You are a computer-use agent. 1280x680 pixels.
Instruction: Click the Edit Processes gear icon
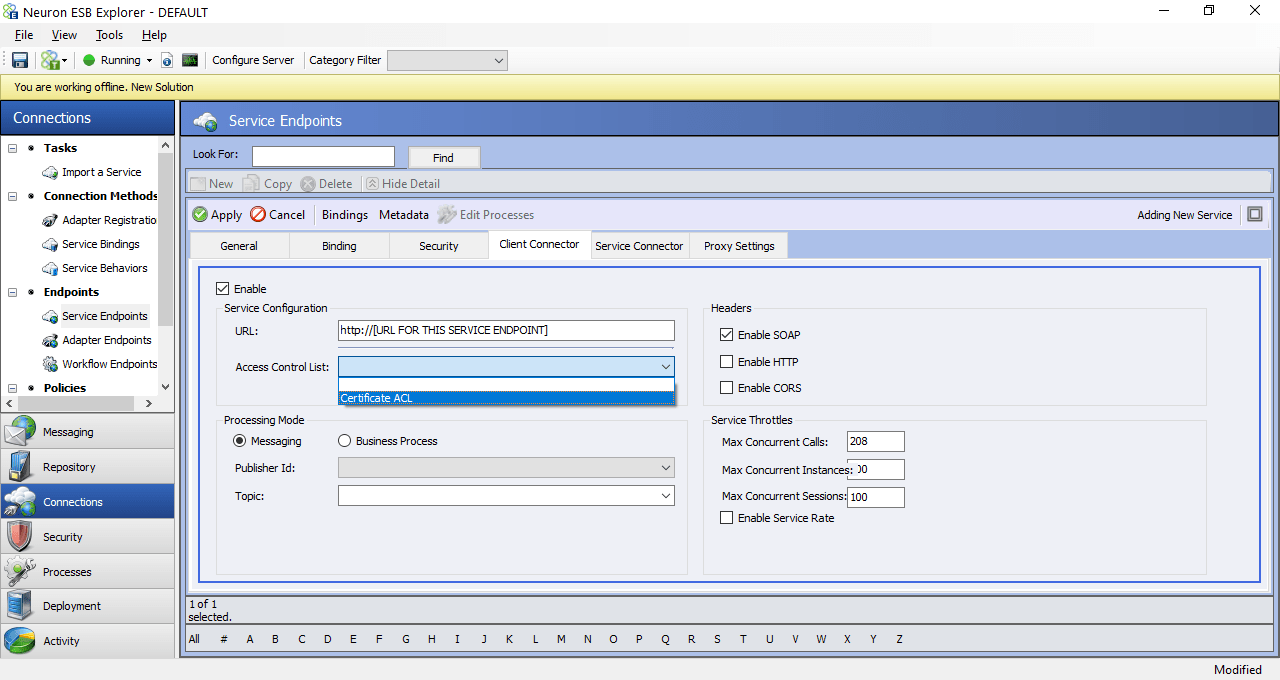(x=446, y=214)
